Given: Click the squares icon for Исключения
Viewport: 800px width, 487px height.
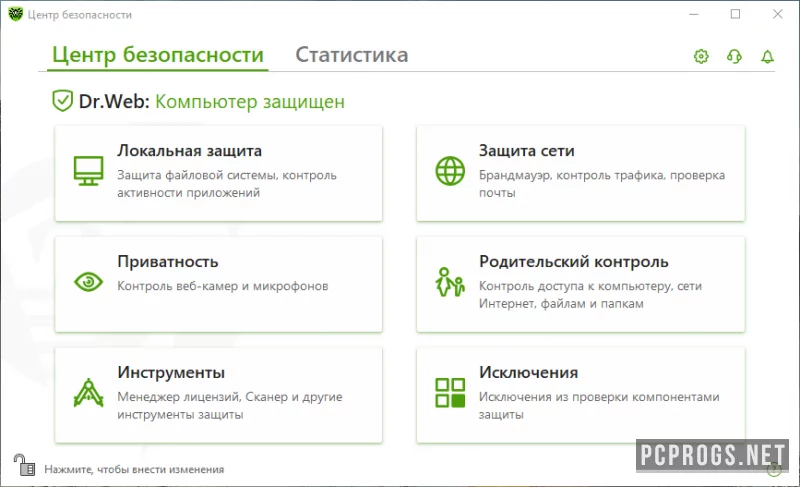Looking at the screenshot, I should point(450,393).
